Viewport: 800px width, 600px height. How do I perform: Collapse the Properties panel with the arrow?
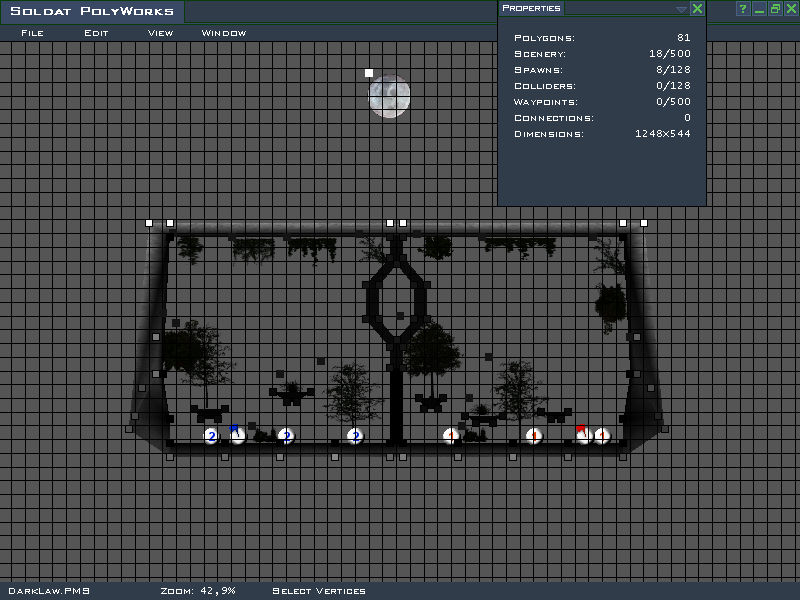[x=681, y=9]
